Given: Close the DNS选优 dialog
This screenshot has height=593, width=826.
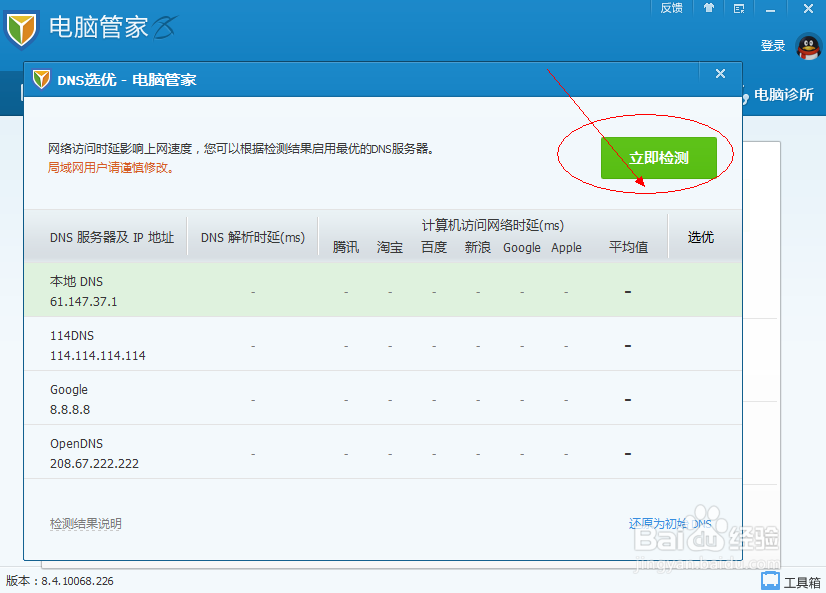Looking at the screenshot, I should (x=720, y=74).
